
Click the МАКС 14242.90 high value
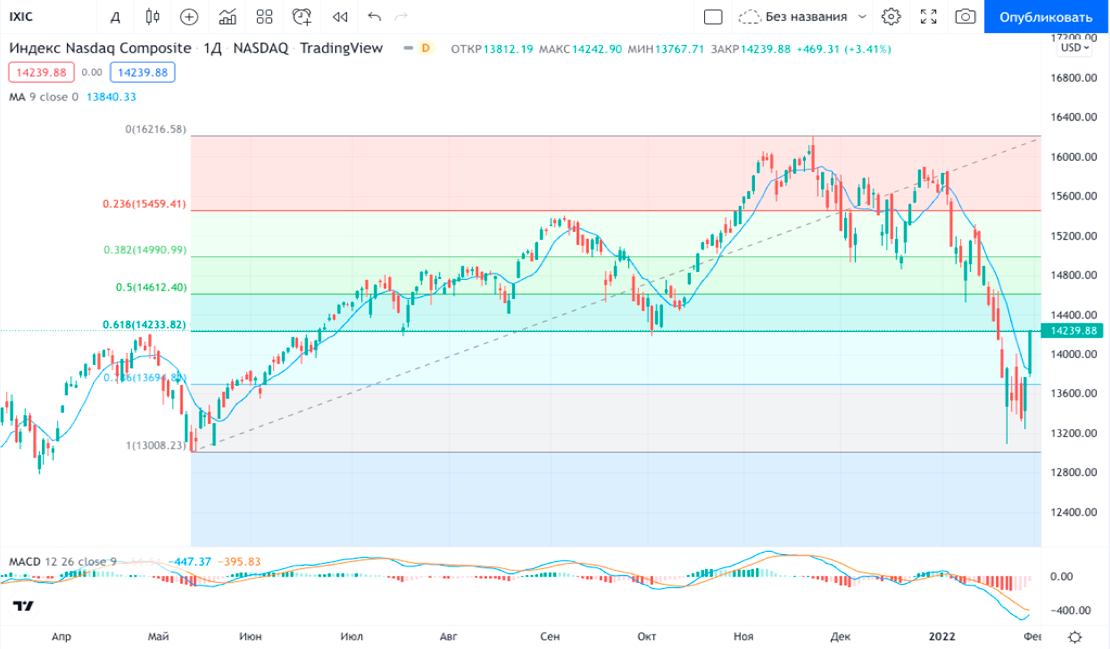pyautogui.click(x=580, y=49)
